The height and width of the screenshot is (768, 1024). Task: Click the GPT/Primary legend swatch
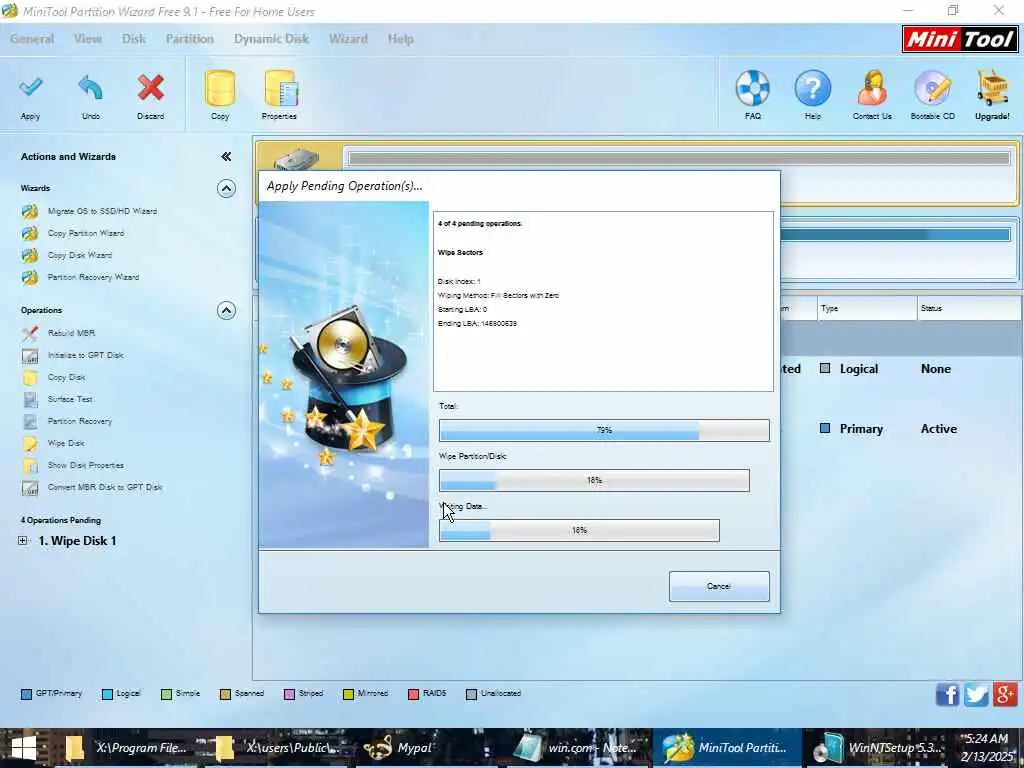[26, 694]
